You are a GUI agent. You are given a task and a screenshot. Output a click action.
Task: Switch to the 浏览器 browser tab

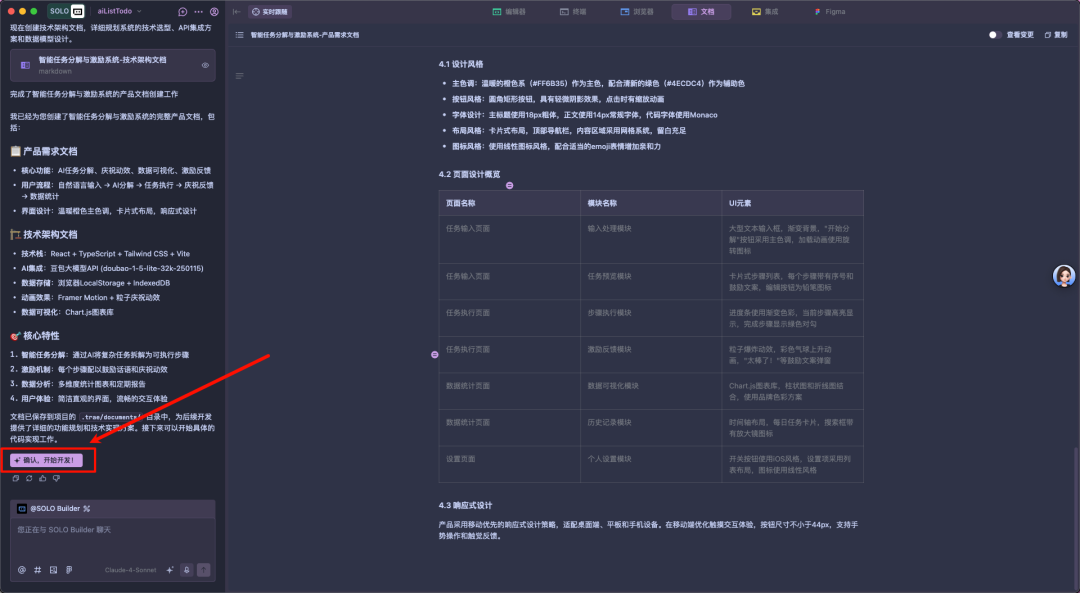click(637, 12)
